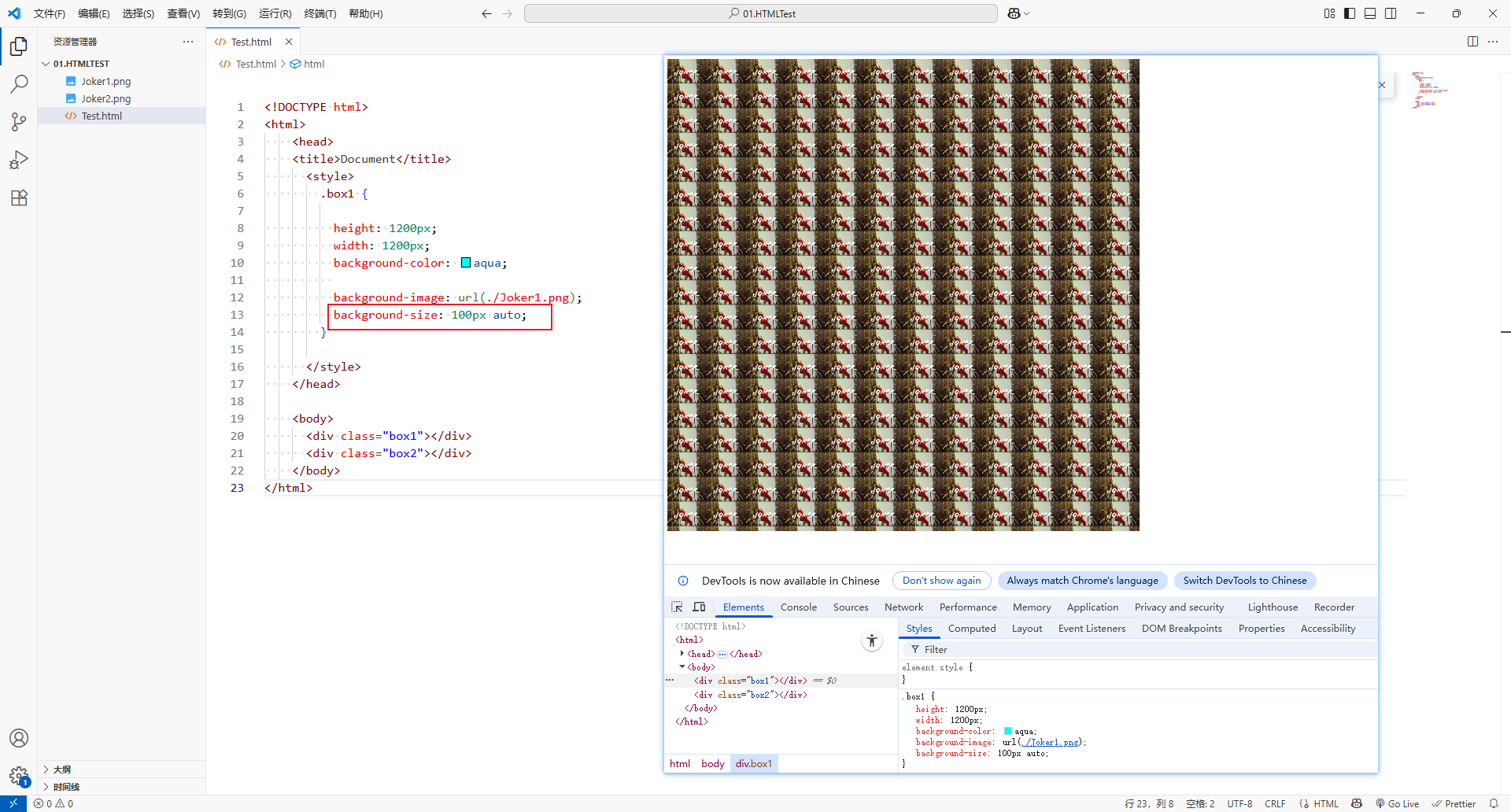Open the Source Control view

point(19,122)
